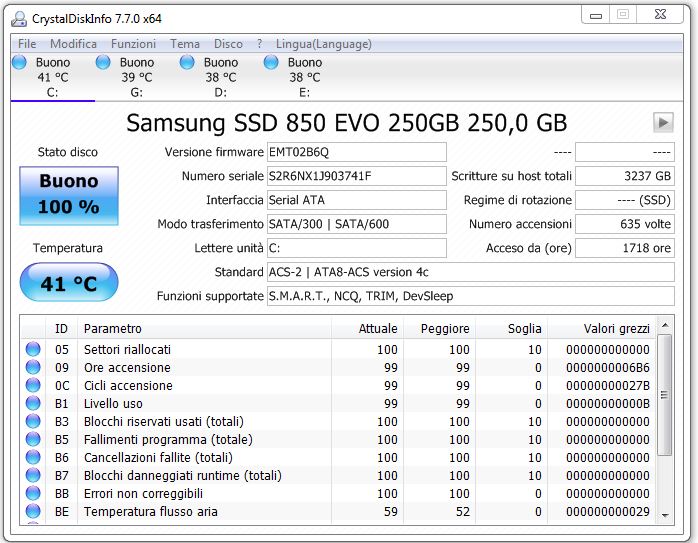Click the ID column header

61,328
